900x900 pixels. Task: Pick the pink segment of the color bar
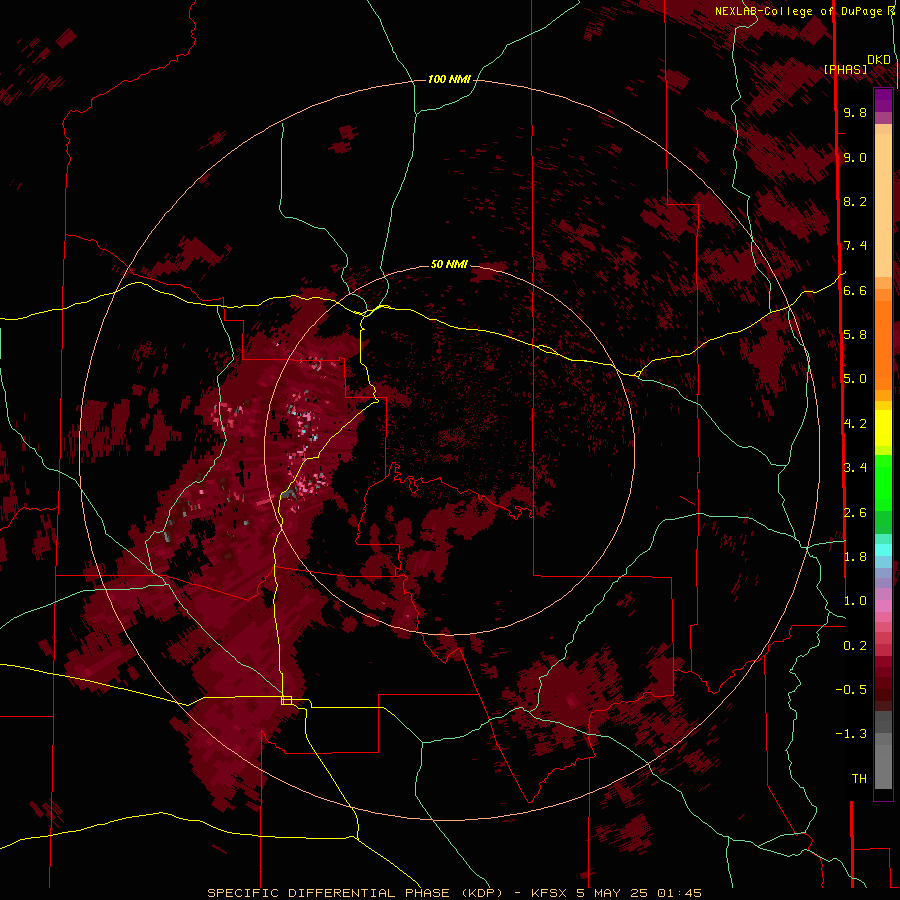[883, 606]
